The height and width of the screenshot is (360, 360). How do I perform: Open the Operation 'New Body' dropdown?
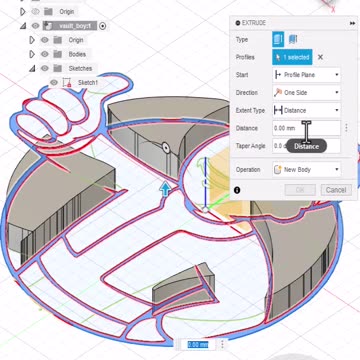pos(306,169)
